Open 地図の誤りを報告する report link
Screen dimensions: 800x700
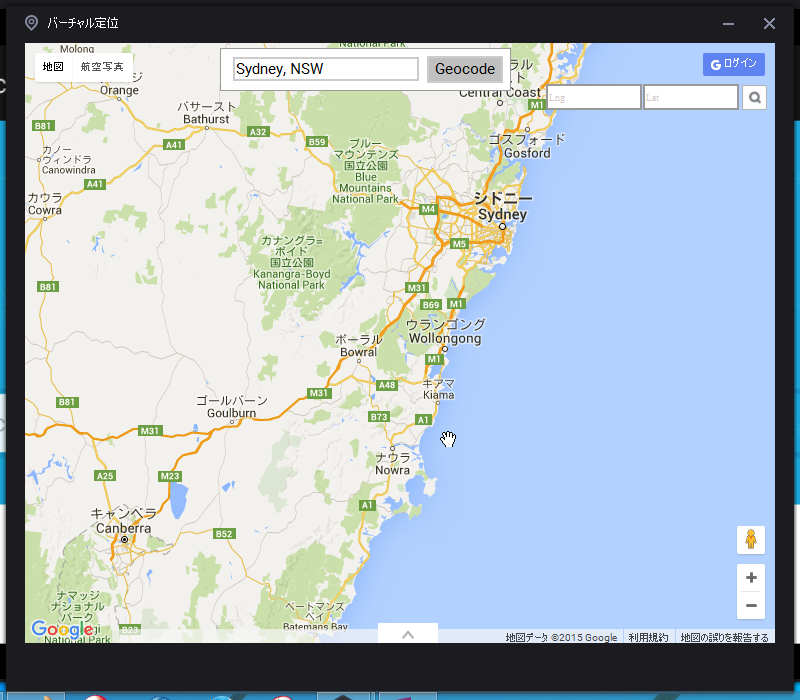[x=724, y=637]
